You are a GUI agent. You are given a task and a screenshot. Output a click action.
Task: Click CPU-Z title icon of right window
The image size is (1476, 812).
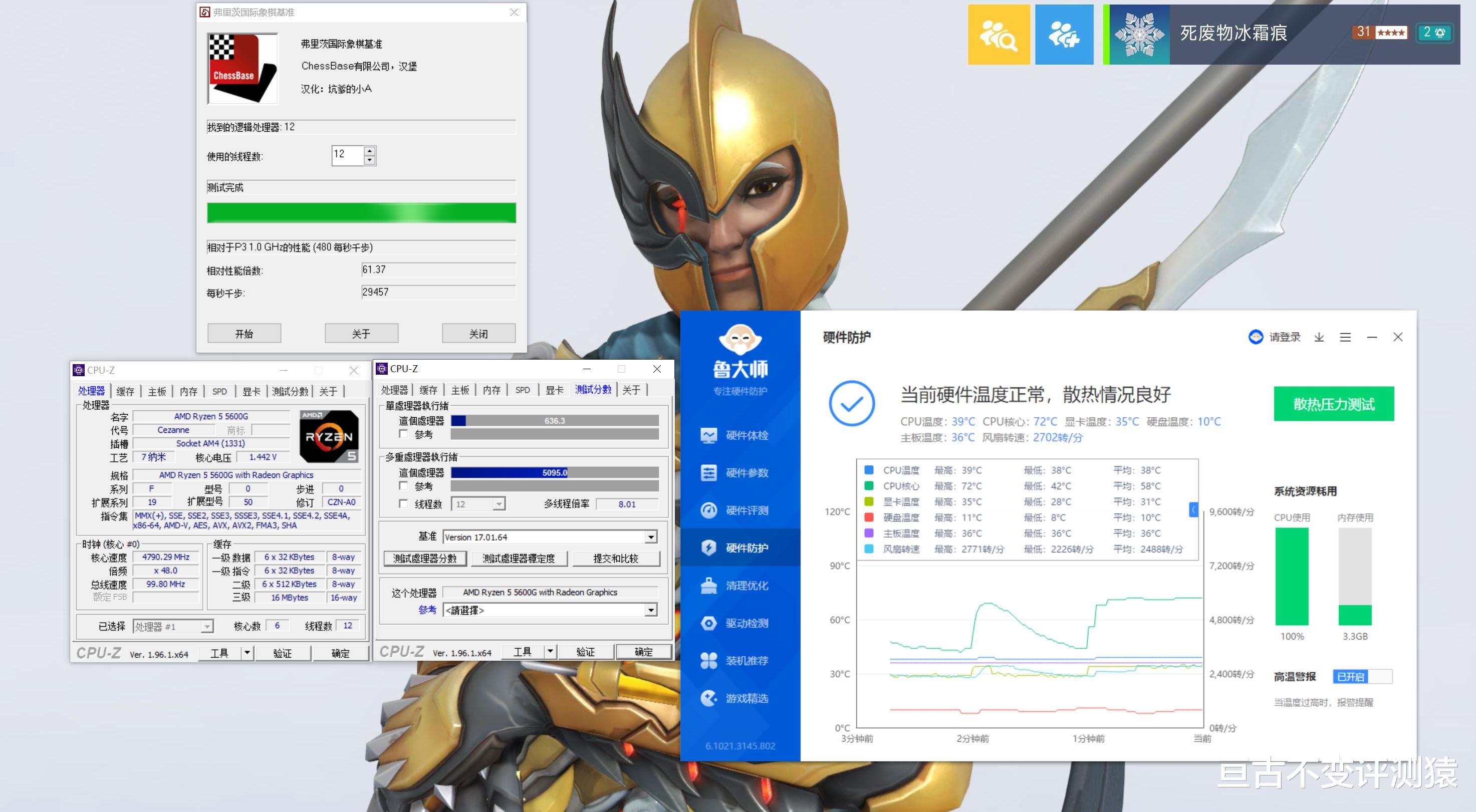click(382, 369)
